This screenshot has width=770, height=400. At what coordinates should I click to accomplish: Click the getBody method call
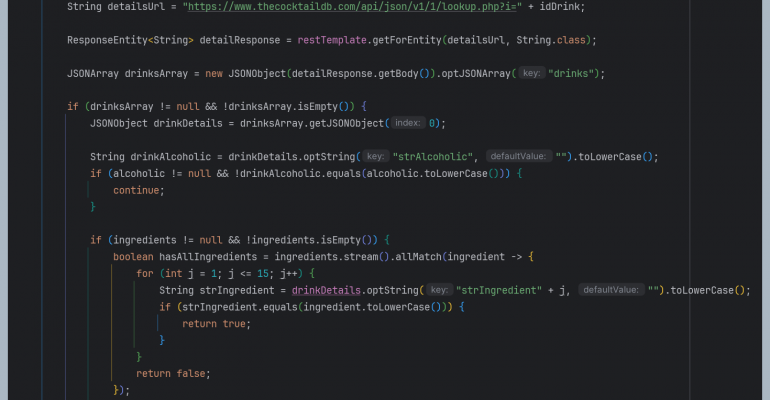tap(398, 74)
